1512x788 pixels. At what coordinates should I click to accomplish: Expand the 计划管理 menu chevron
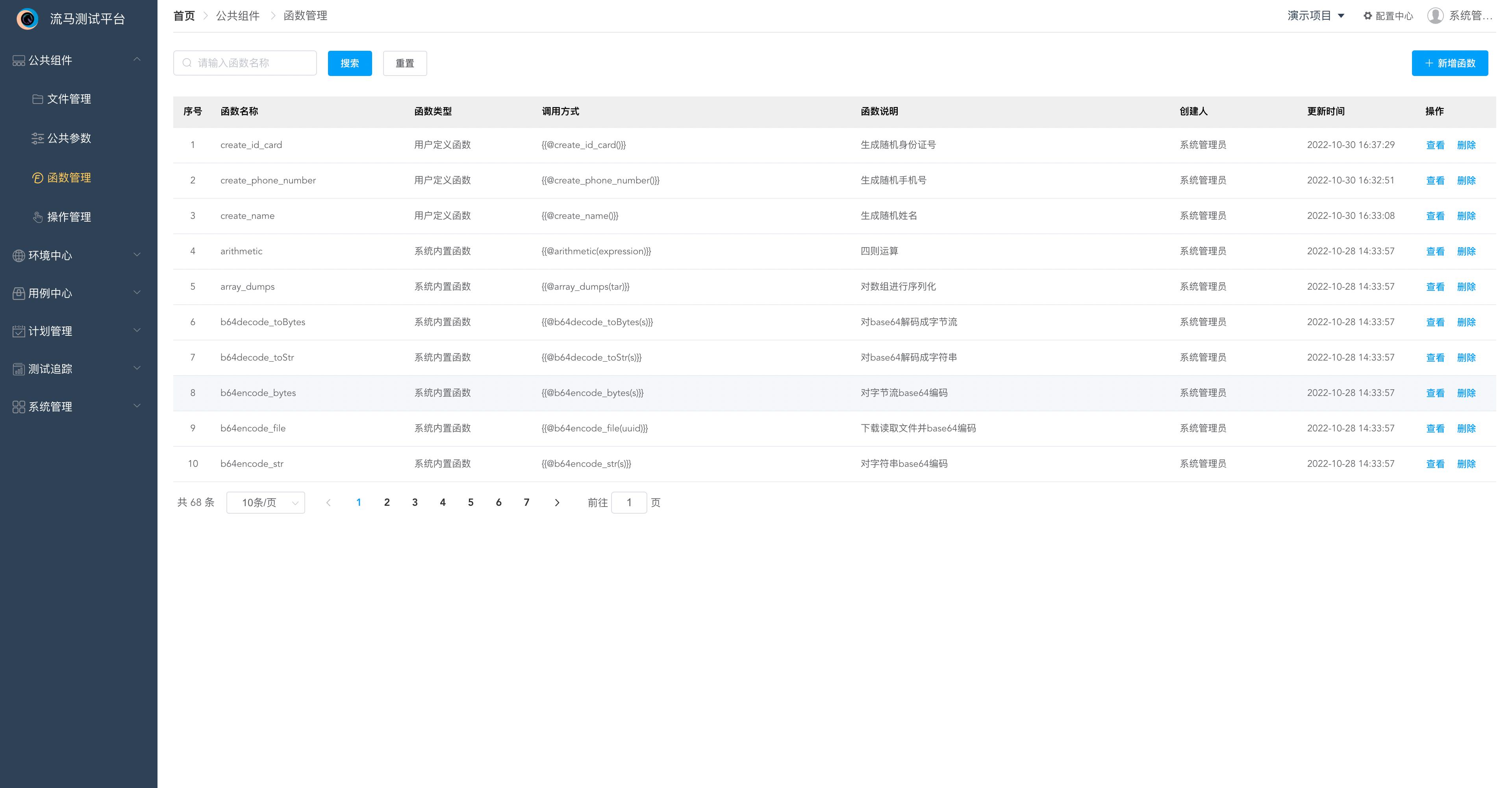[137, 330]
